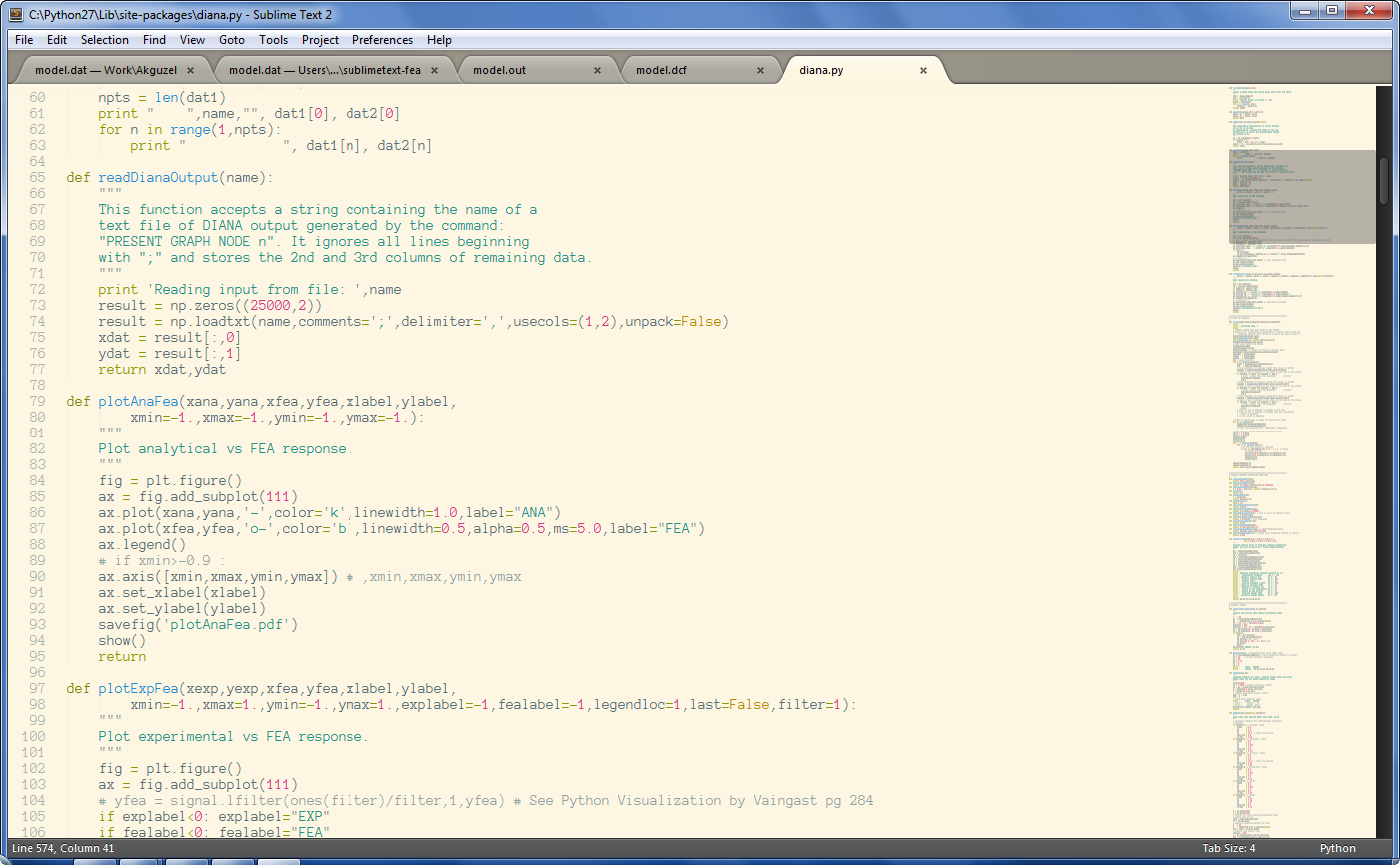Open the Preferences menu
The image size is (1400, 865).
(382, 40)
